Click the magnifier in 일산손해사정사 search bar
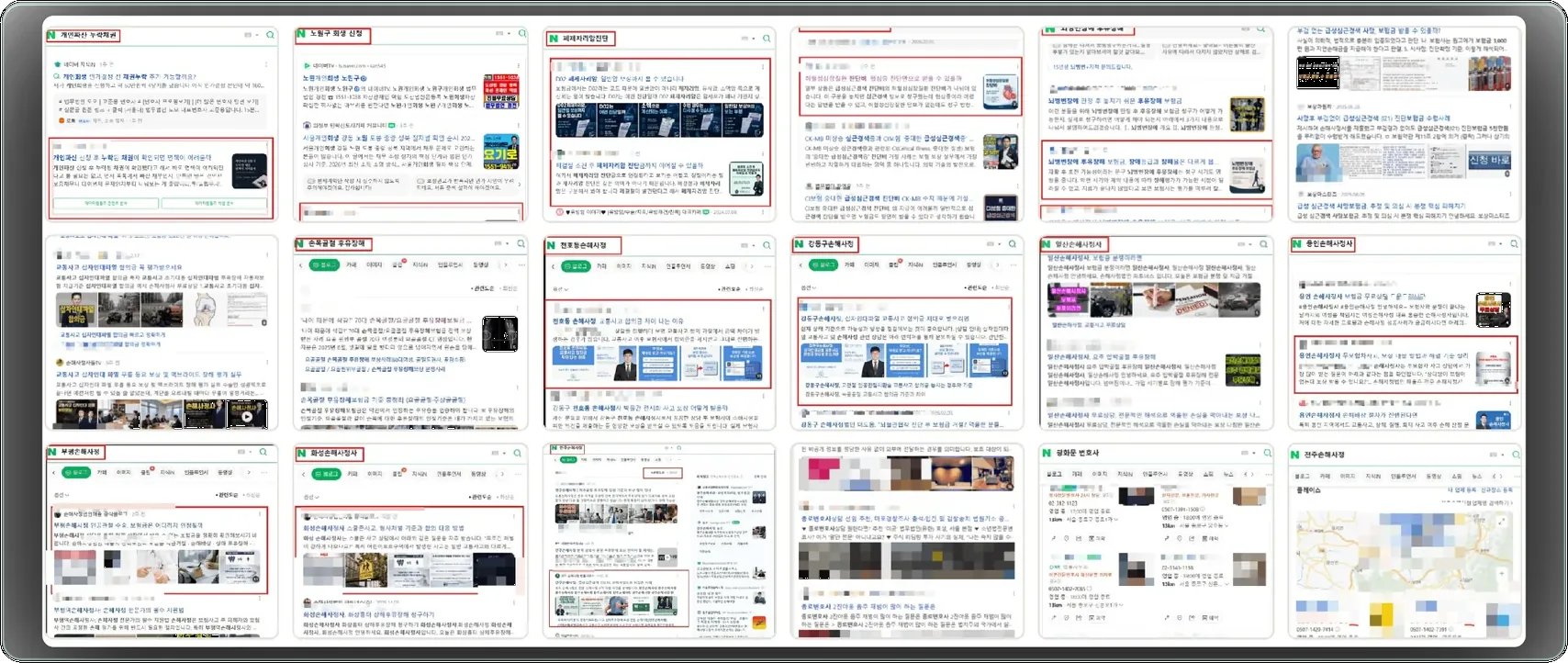1568x663 pixels. point(1264,244)
